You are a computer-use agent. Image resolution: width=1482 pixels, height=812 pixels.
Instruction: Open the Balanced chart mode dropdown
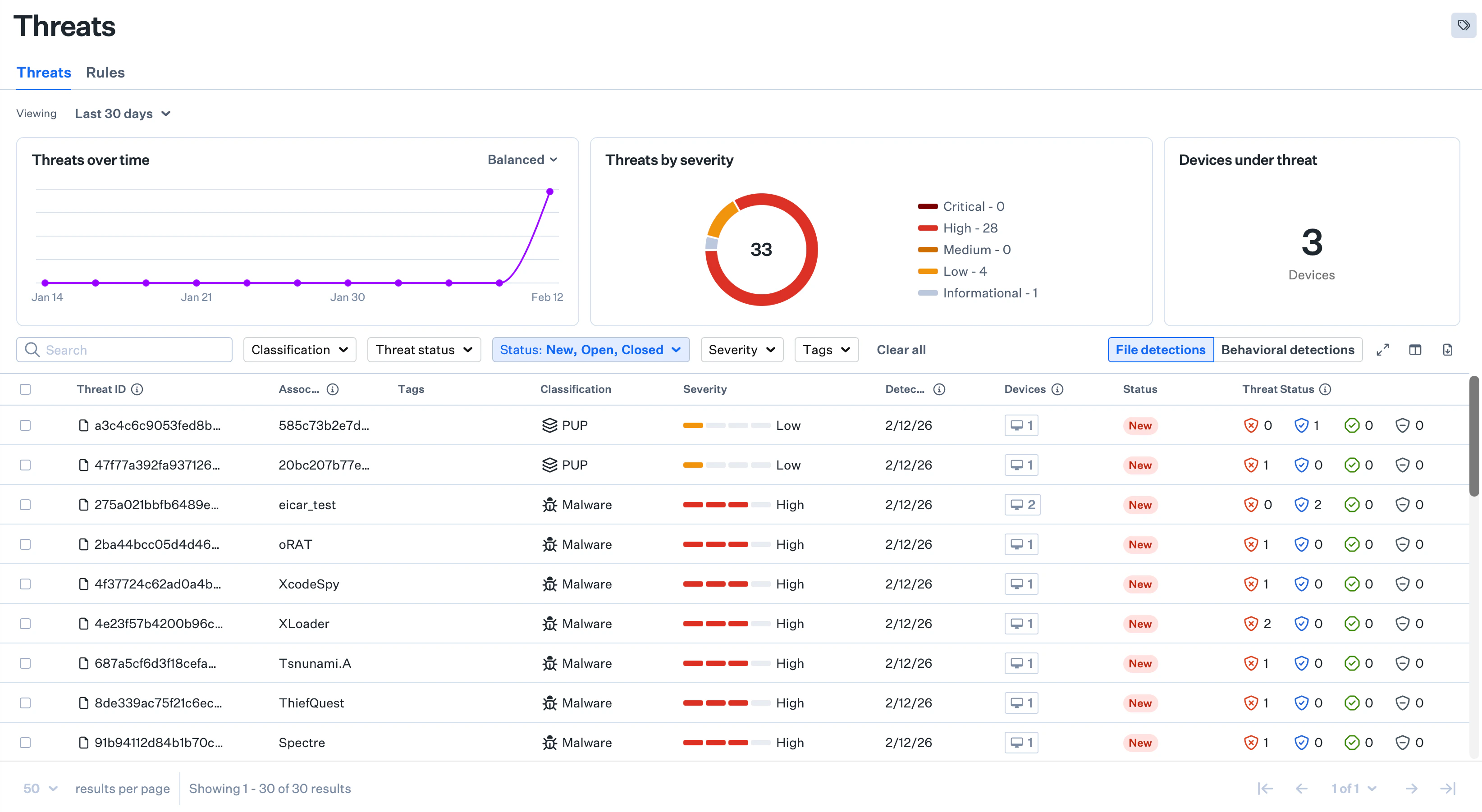[x=522, y=160]
